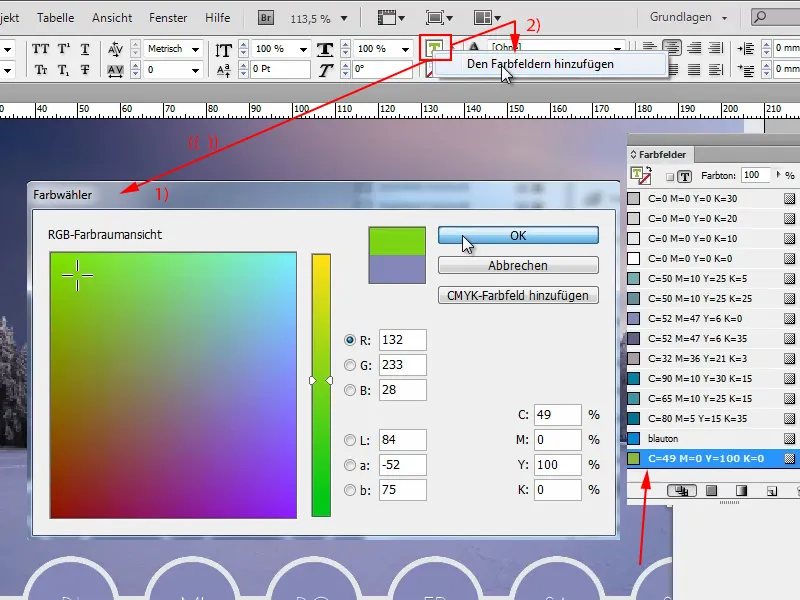Open the Hilfe menu
This screenshot has width=800, height=600.
[217, 17]
